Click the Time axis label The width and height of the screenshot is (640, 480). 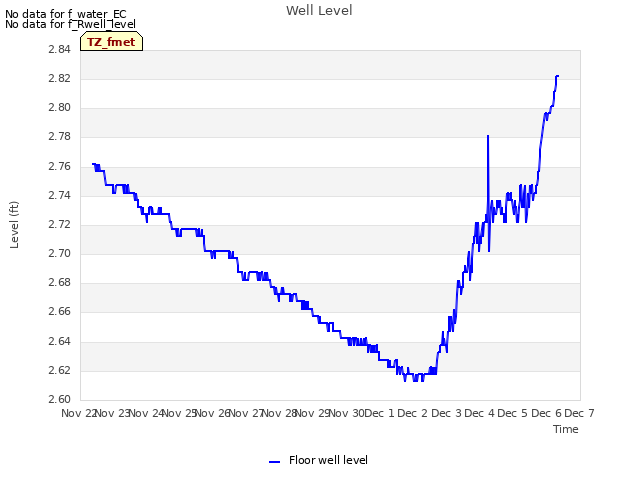565,429
